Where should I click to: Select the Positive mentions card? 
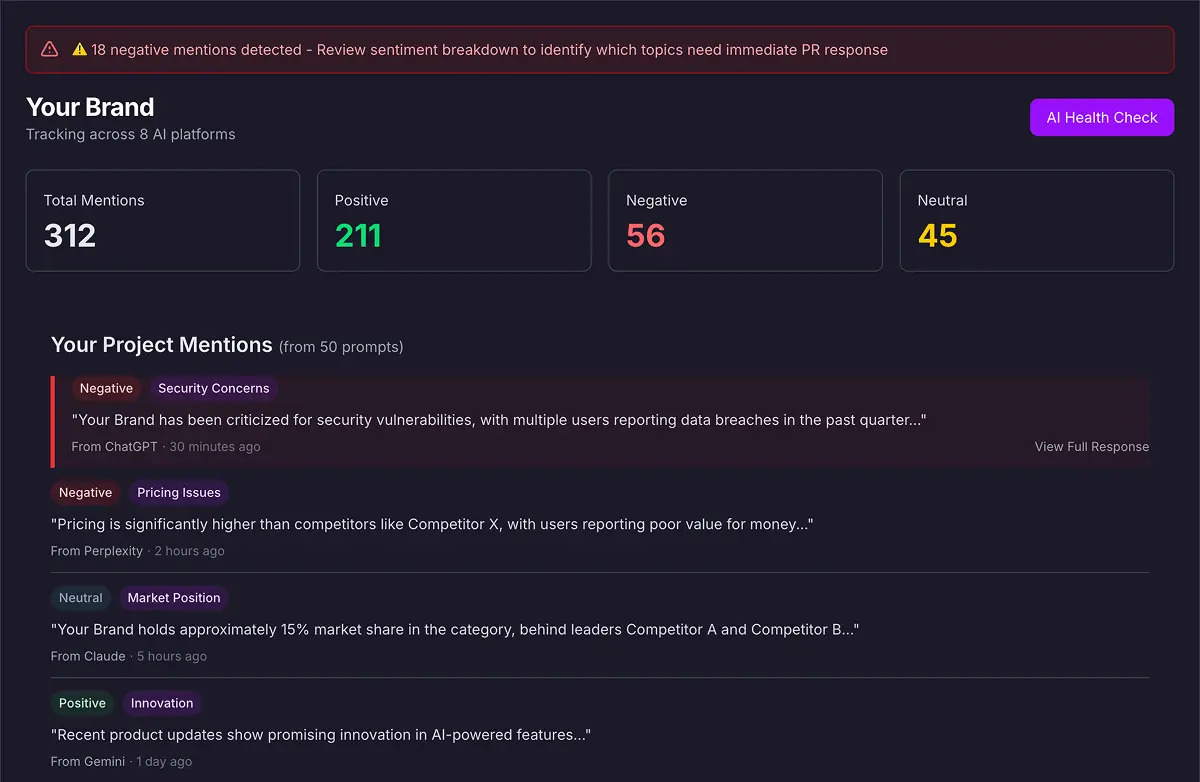[x=454, y=220]
